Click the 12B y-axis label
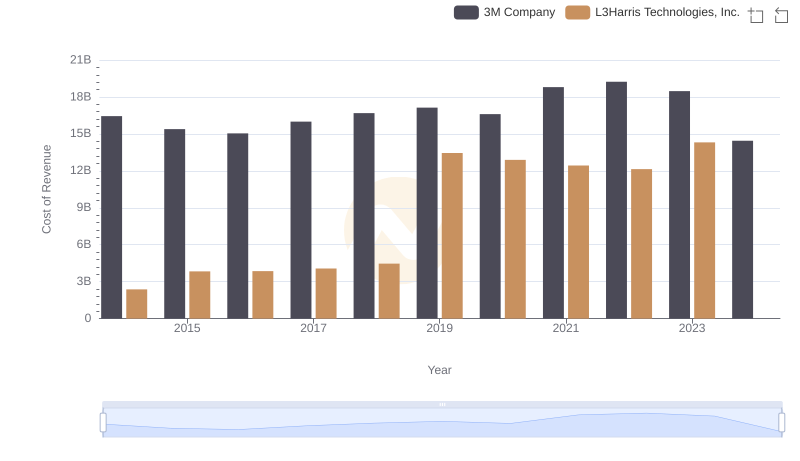800x461 pixels. point(81,170)
